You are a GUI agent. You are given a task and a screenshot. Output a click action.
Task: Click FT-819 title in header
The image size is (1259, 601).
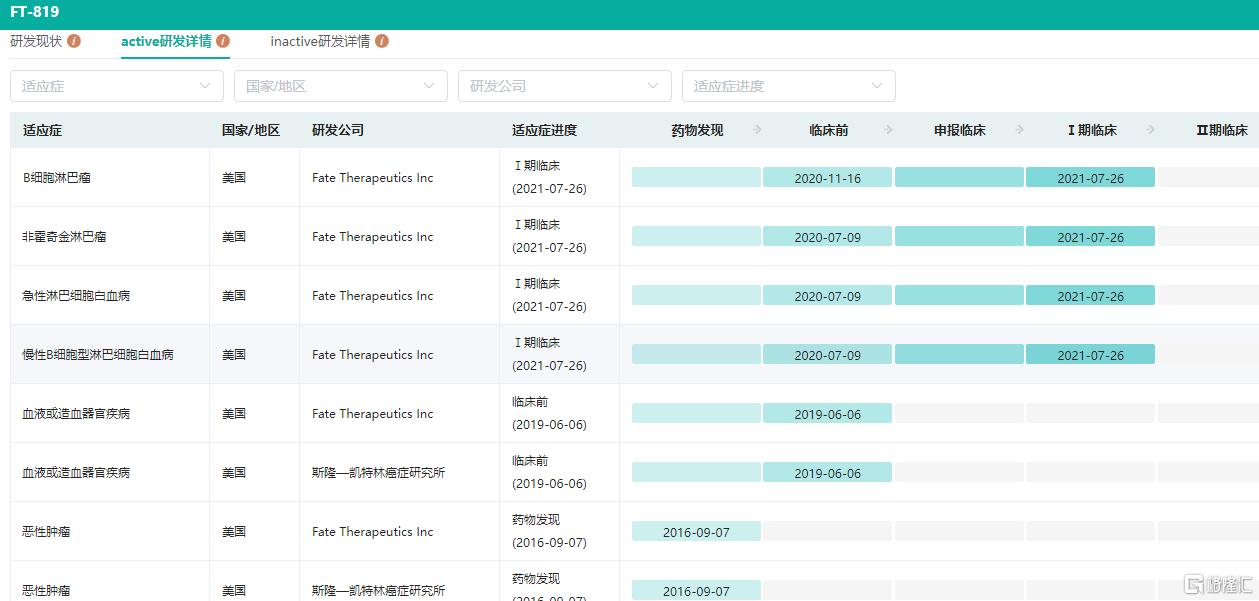click(x=35, y=13)
